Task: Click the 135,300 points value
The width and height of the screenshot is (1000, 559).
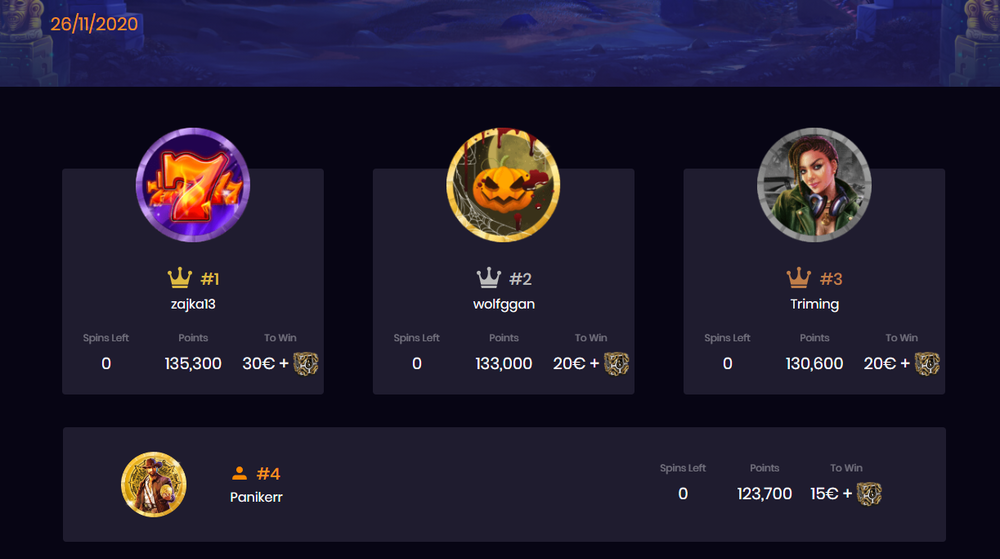Action: [193, 363]
